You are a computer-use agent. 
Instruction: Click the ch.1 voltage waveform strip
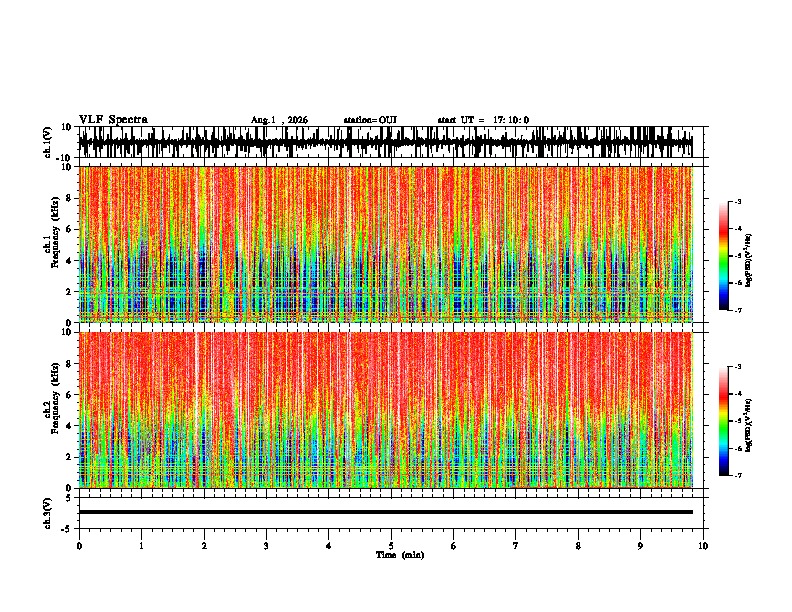pos(385,142)
